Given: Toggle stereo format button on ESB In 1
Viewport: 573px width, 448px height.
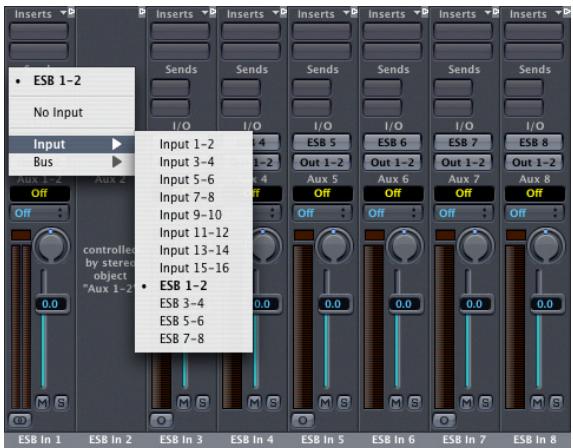Looking at the screenshot, I should 20,420.
